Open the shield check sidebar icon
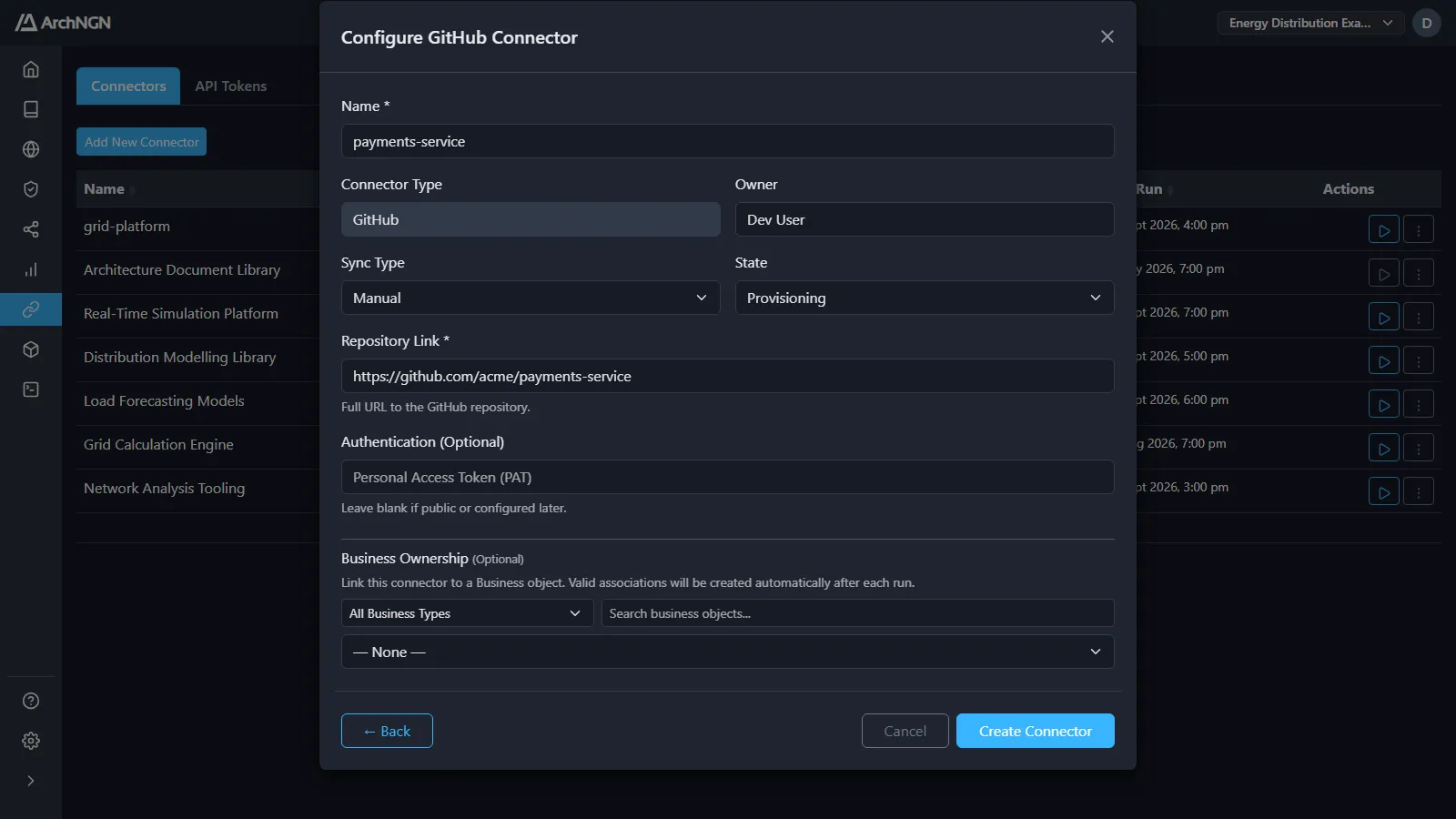Image resolution: width=1456 pixels, height=819 pixels. tap(31, 189)
